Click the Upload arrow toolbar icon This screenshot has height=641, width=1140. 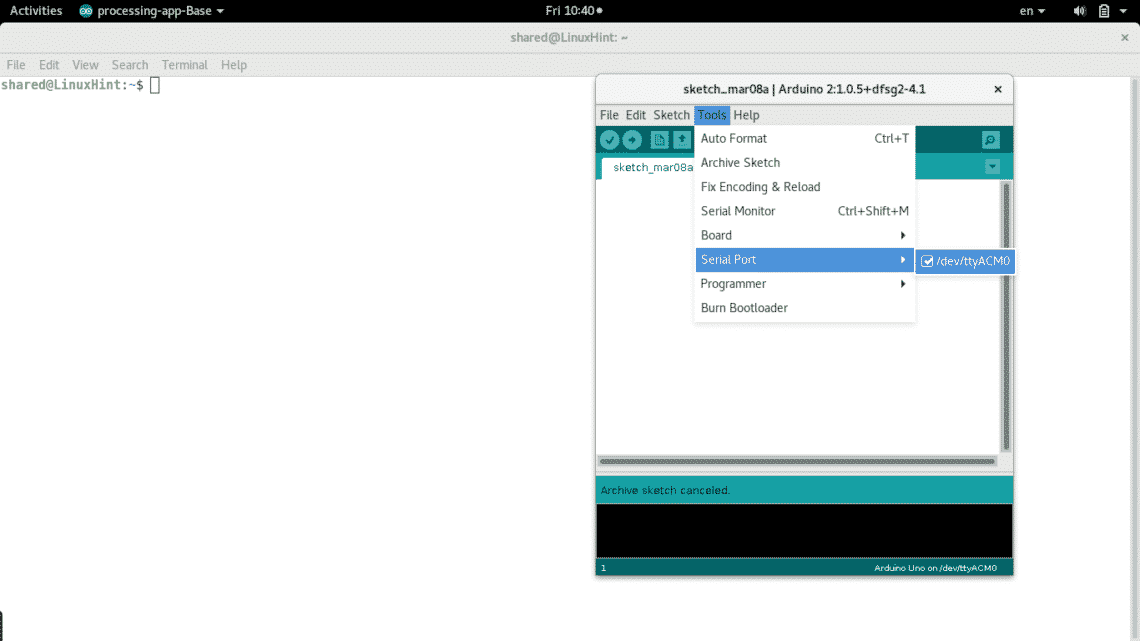click(633, 140)
